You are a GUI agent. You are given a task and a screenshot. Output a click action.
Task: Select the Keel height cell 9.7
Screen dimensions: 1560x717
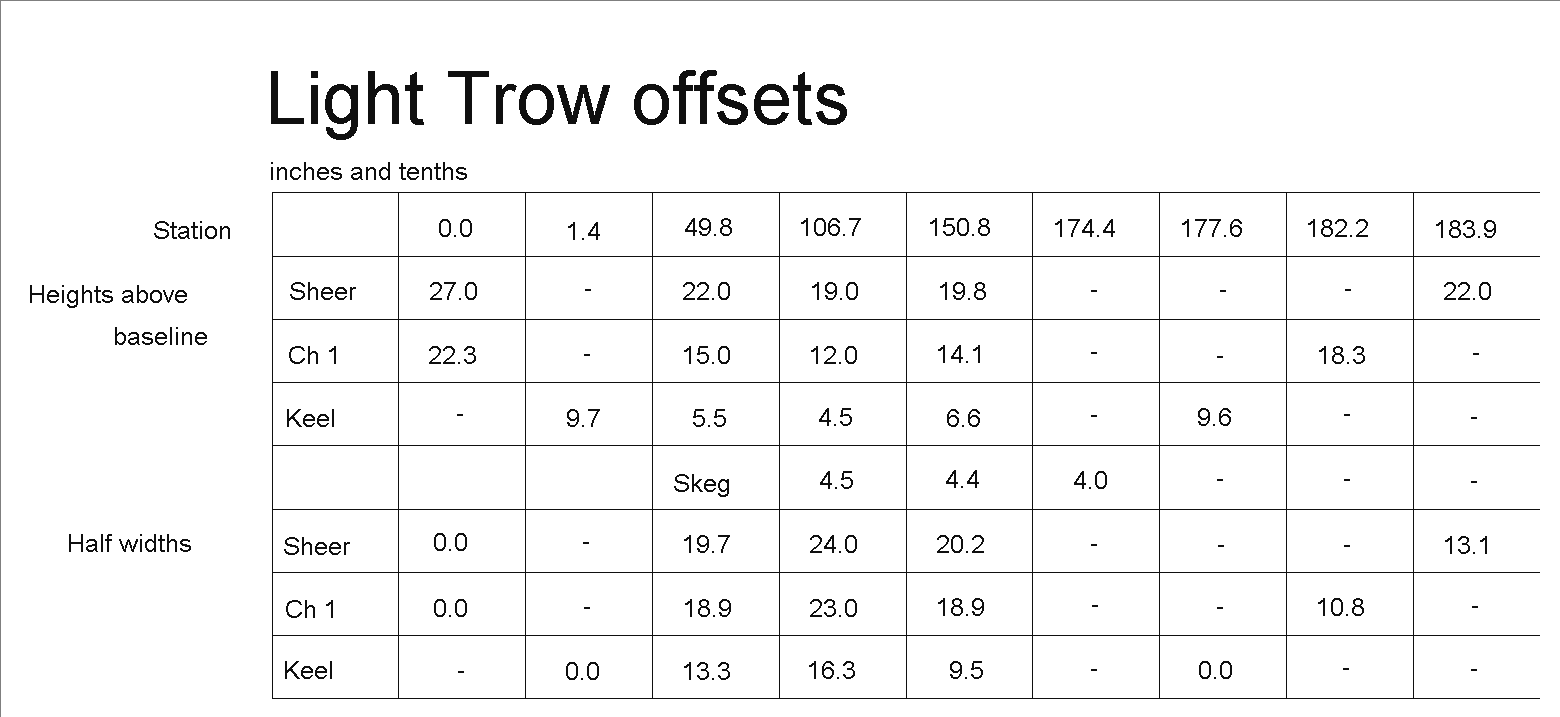(x=582, y=418)
